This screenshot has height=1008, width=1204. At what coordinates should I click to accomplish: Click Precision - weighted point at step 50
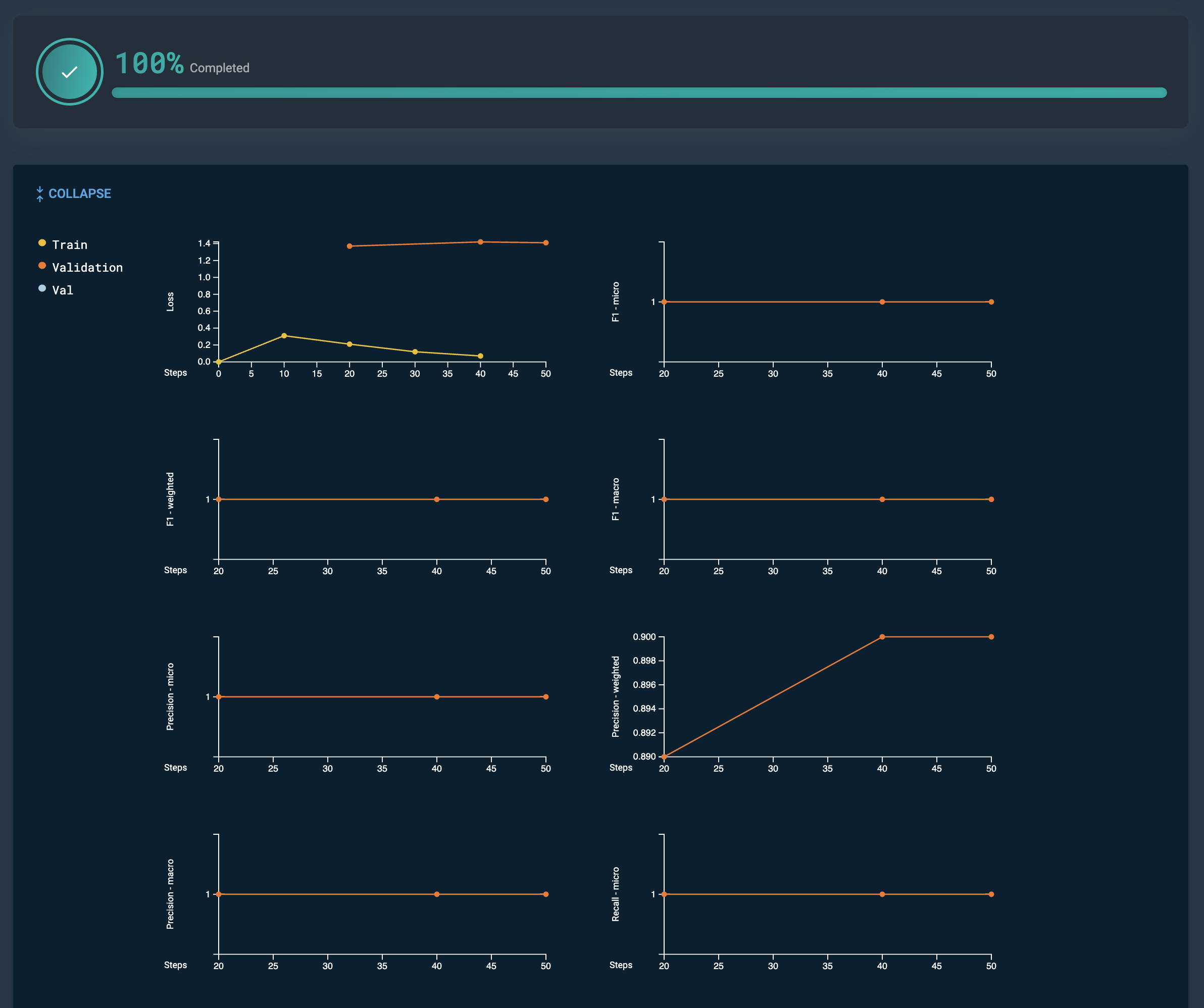coord(991,637)
